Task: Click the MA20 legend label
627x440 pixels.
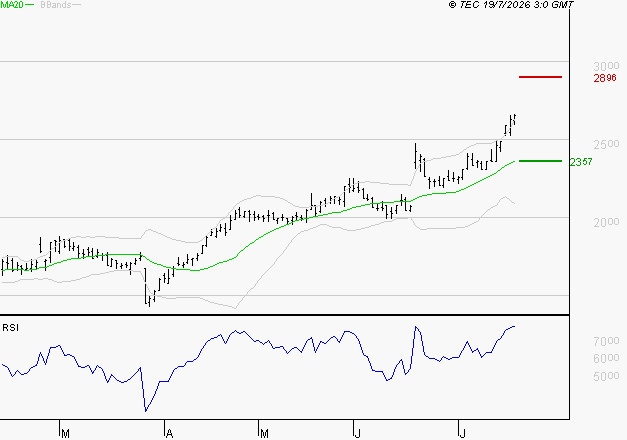Action: click(x=12, y=5)
